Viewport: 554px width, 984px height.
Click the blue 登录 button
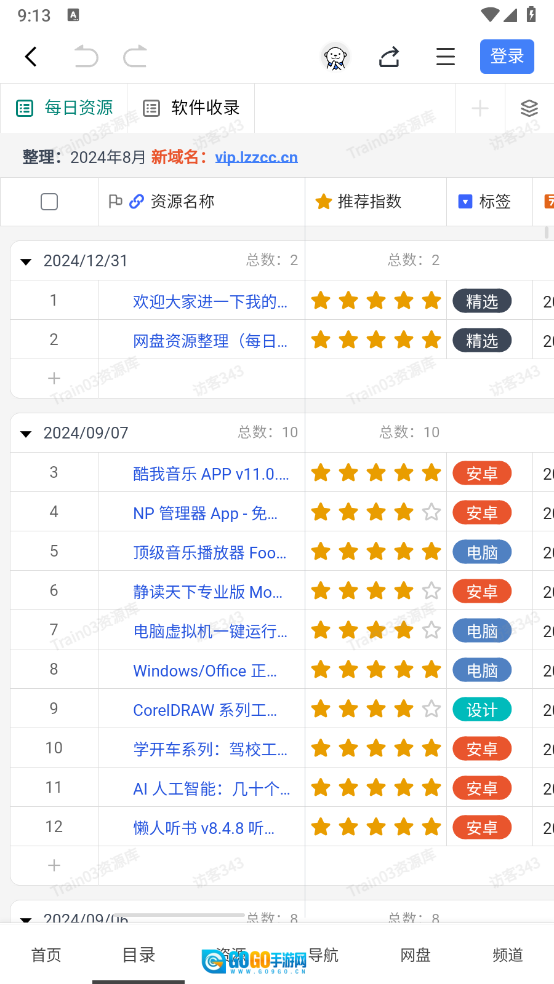(507, 56)
